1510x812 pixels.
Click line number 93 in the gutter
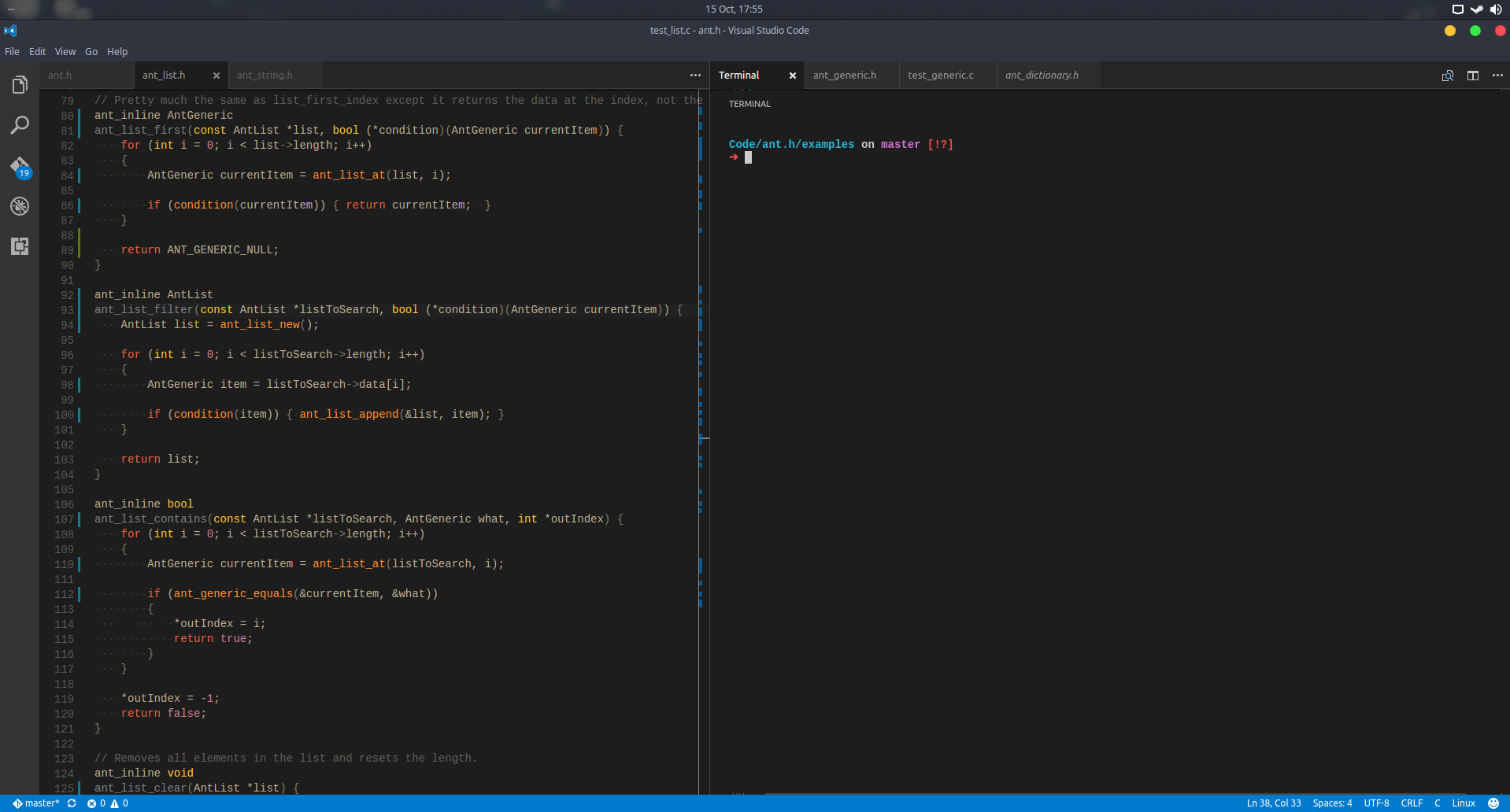[x=67, y=310]
